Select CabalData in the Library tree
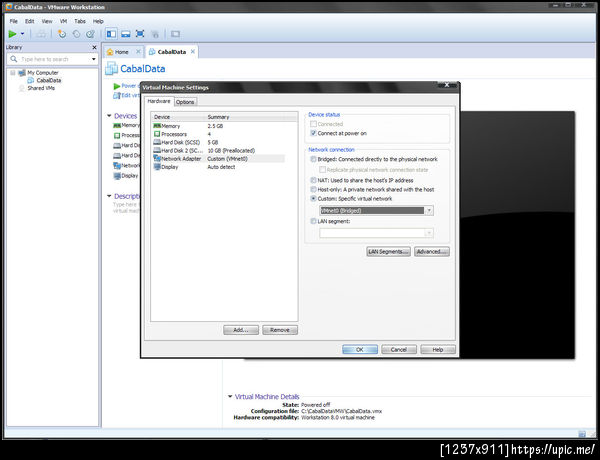 pos(49,80)
